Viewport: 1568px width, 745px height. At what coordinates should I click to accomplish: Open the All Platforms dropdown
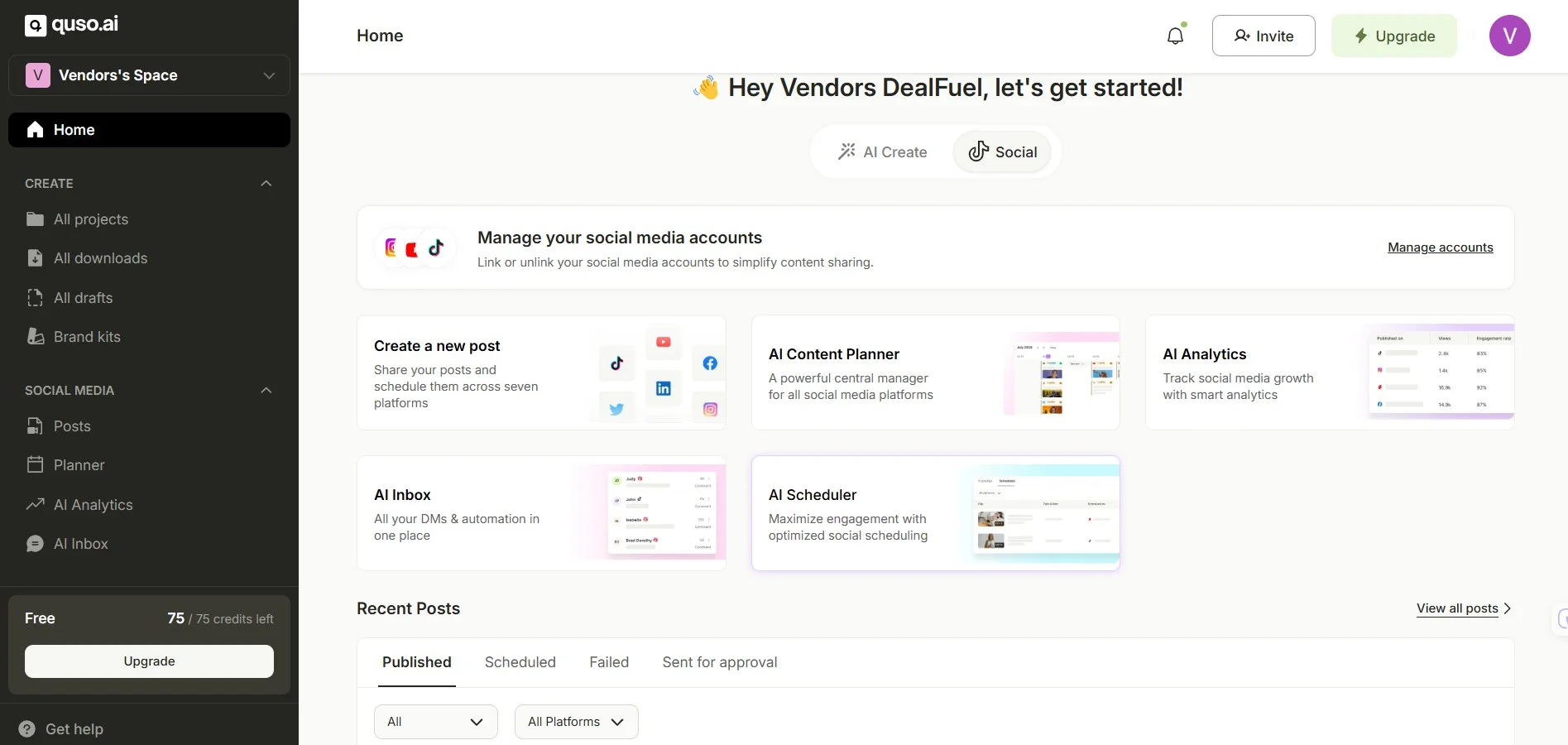tap(576, 721)
